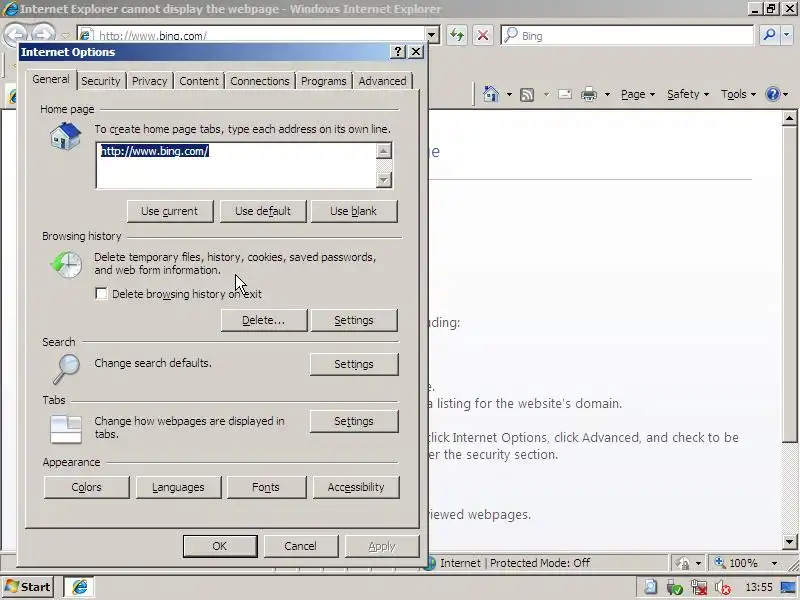This screenshot has height=600, width=800.
Task: Click the page icon in the address bar
Action: click(85, 35)
